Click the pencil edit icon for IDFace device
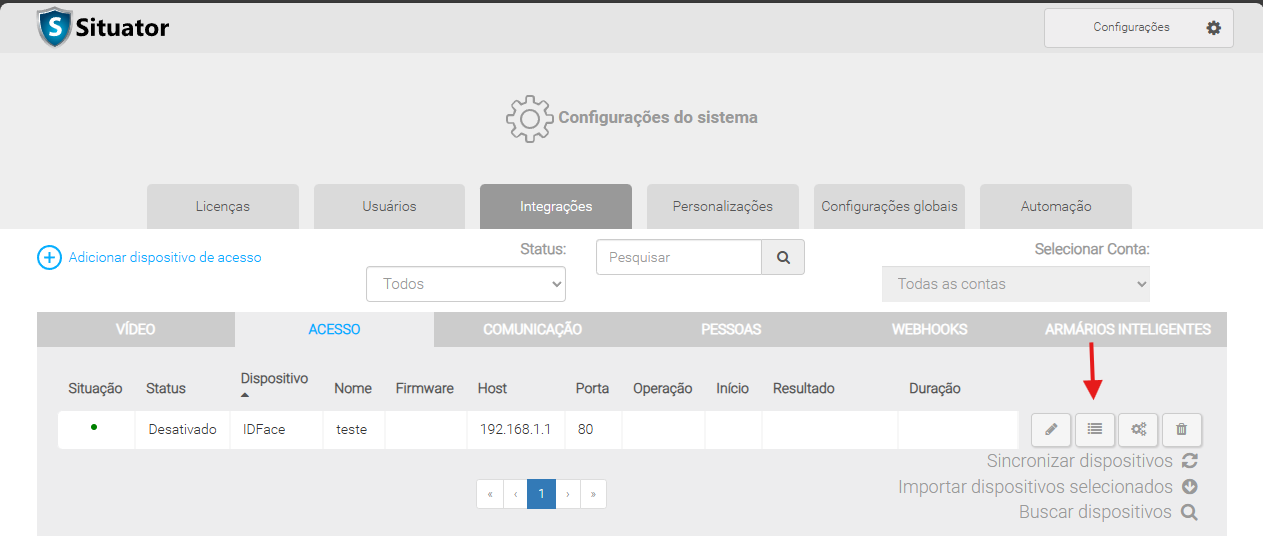This screenshot has height=538, width=1263. tap(1051, 429)
